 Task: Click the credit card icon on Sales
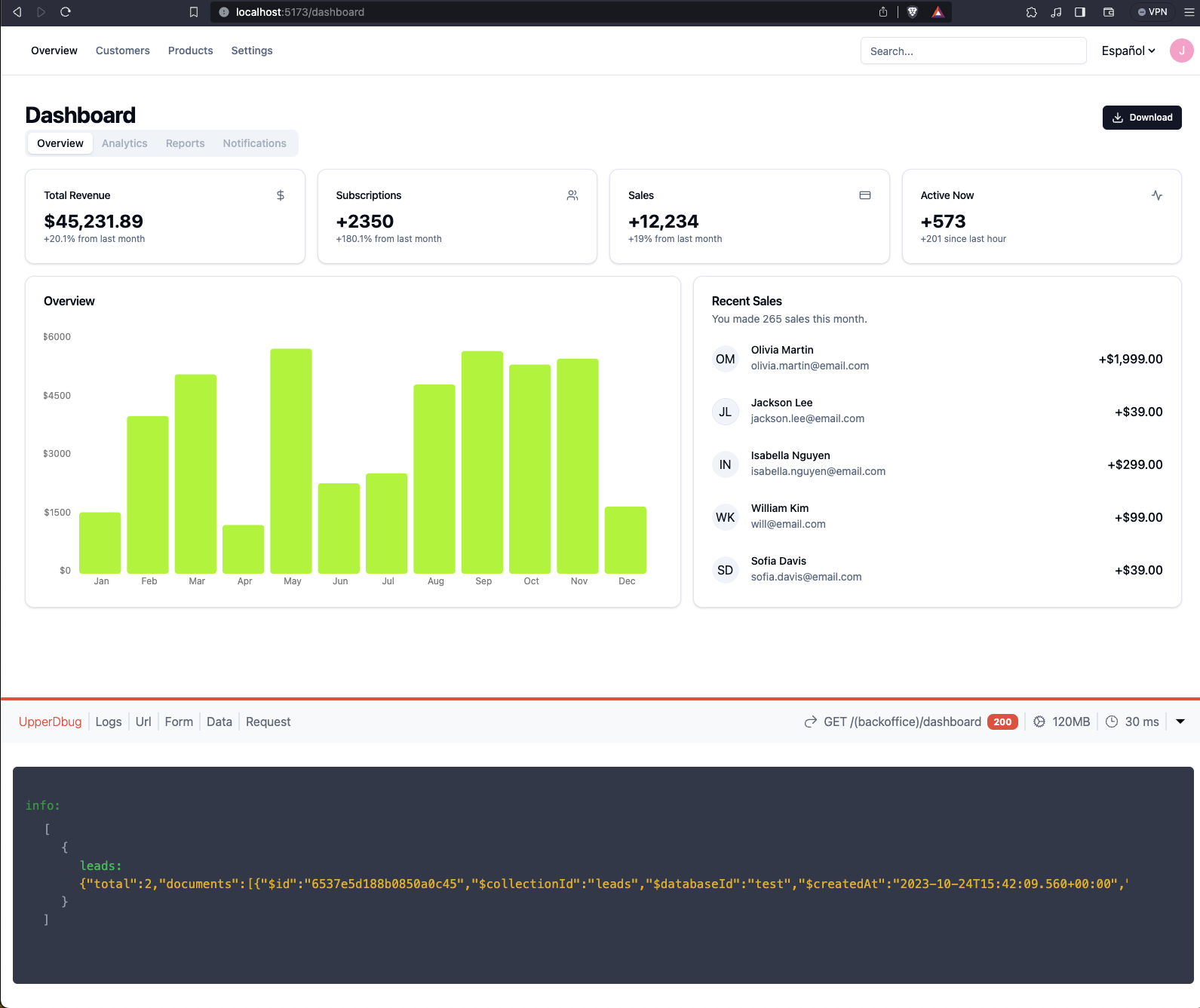865,195
